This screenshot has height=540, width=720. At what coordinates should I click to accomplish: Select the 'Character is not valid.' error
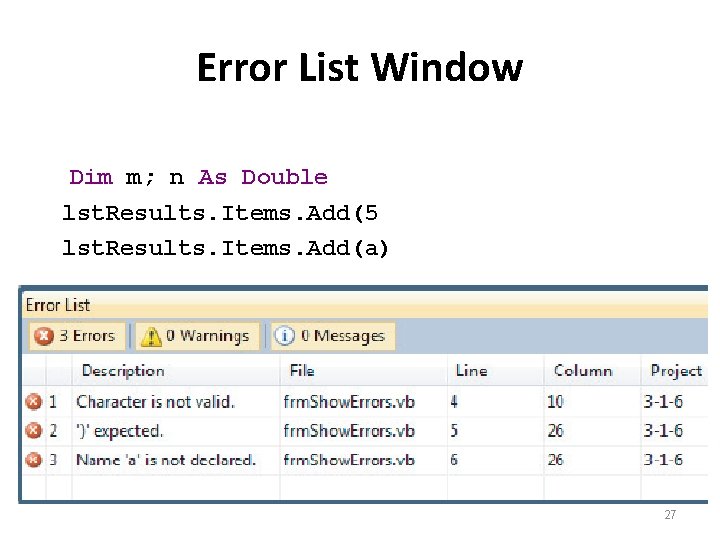click(155, 402)
